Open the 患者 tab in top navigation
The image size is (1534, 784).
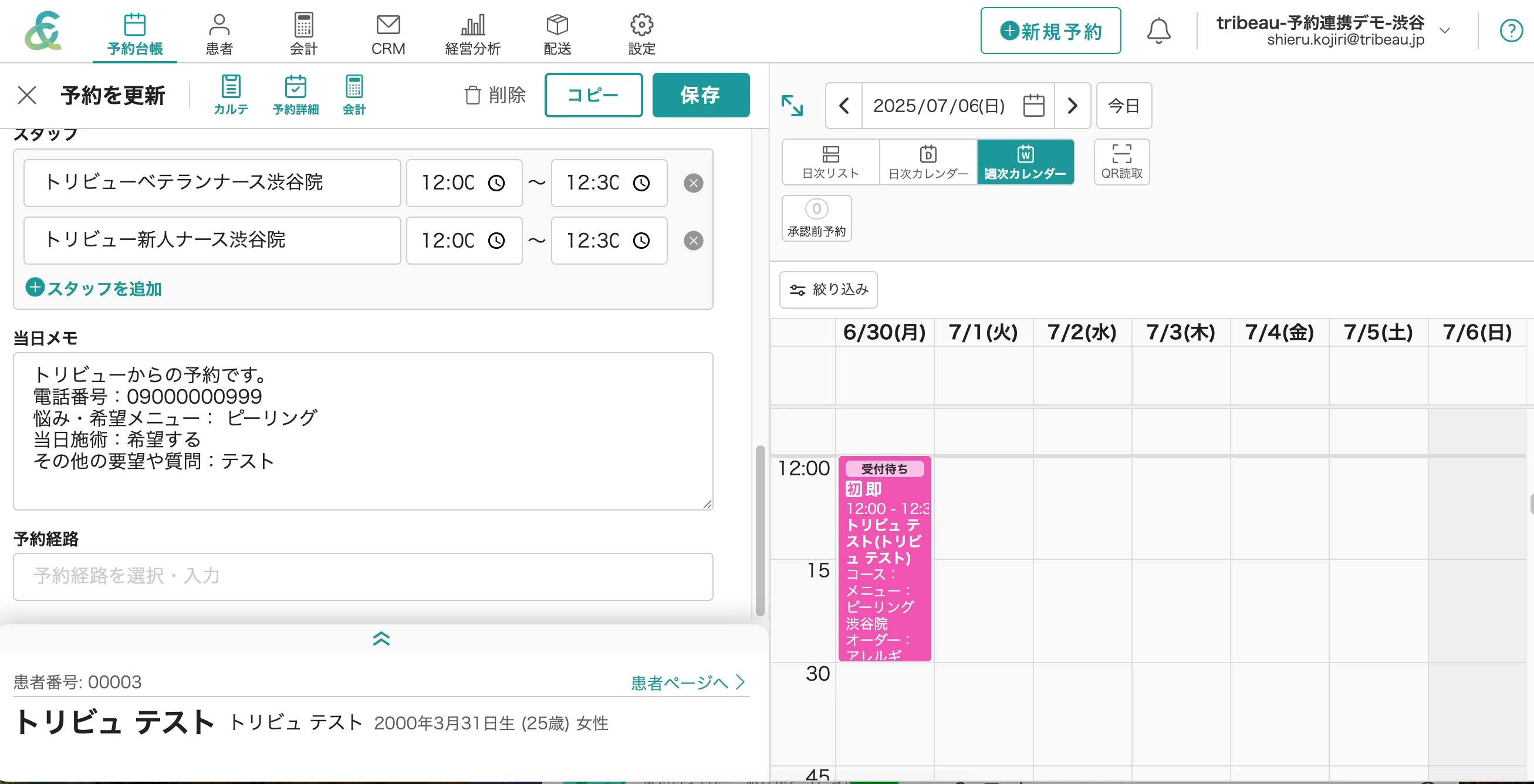[219, 35]
